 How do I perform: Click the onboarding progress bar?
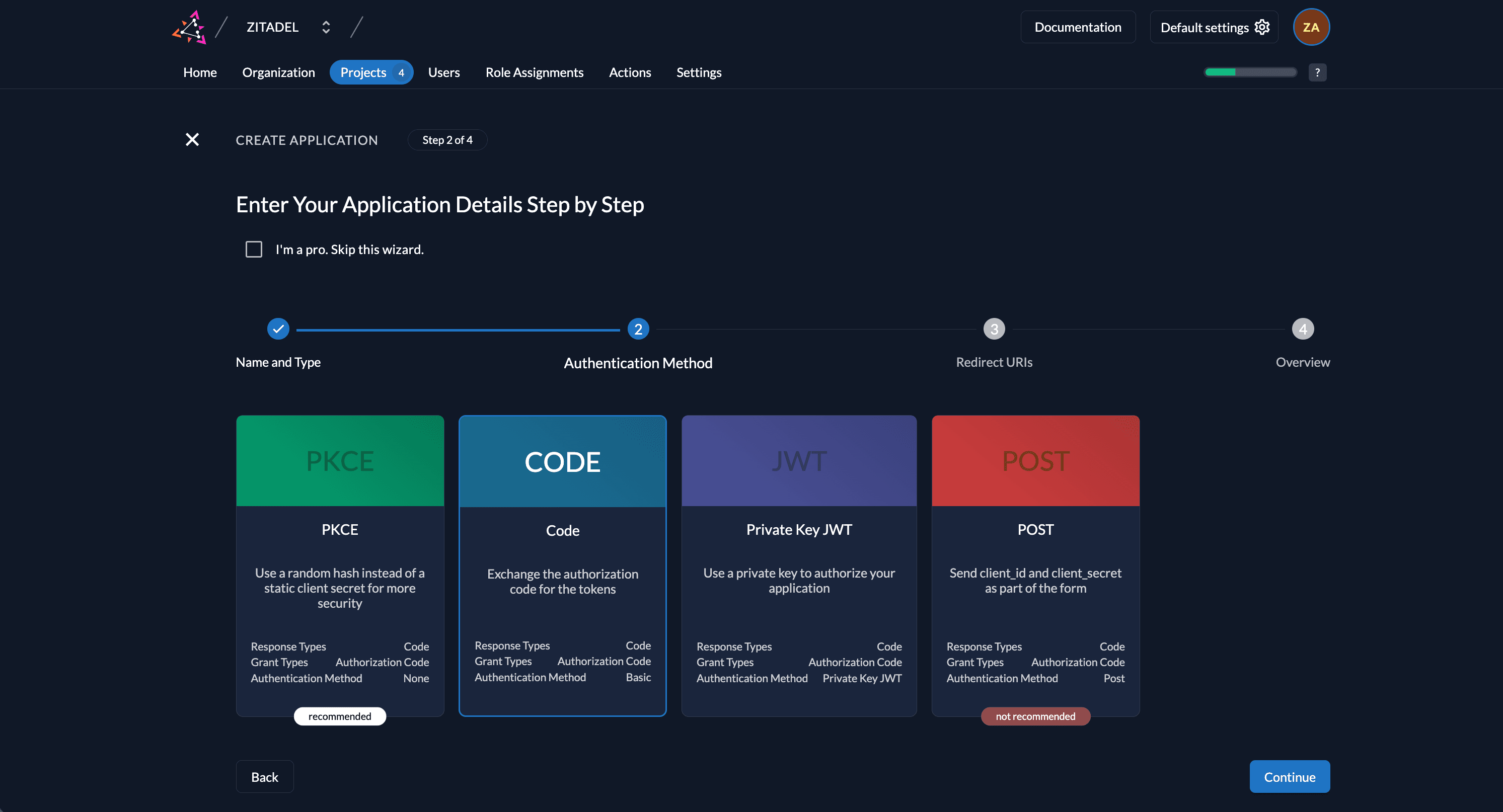click(x=1250, y=72)
